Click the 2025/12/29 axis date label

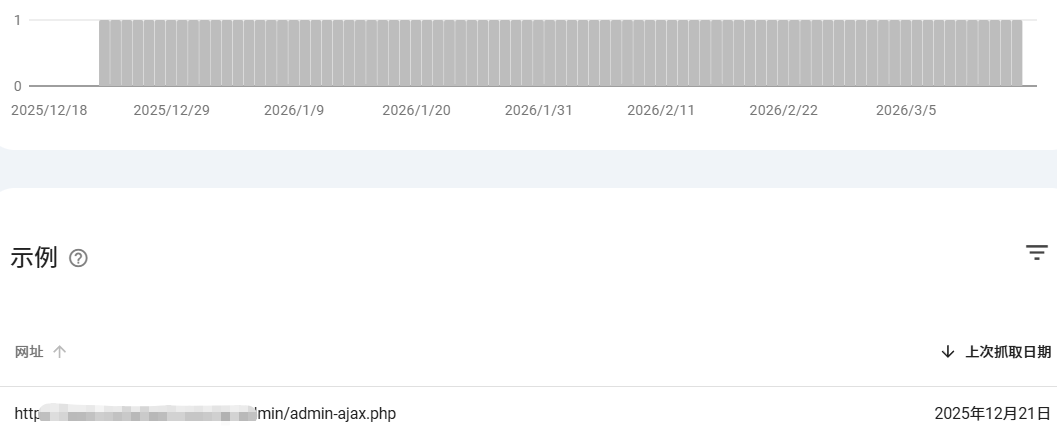click(x=171, y=110)
